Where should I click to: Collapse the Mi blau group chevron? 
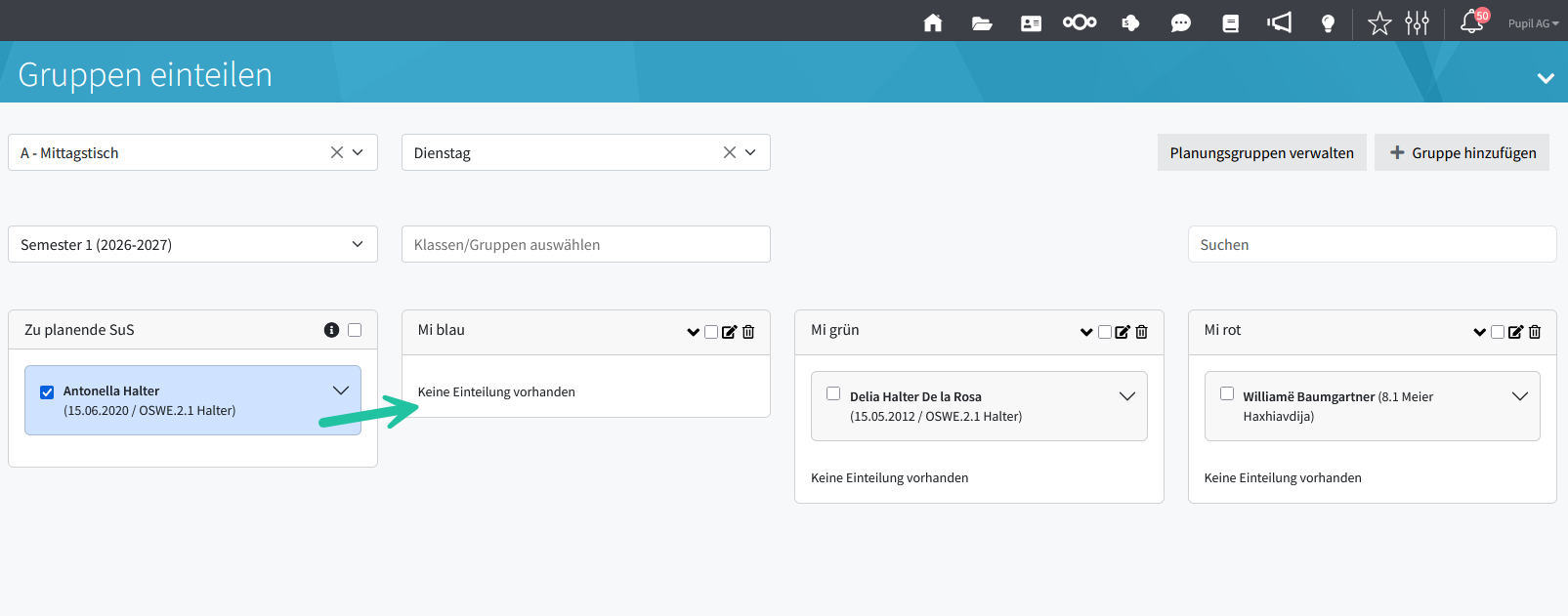[x=693, y=332]
